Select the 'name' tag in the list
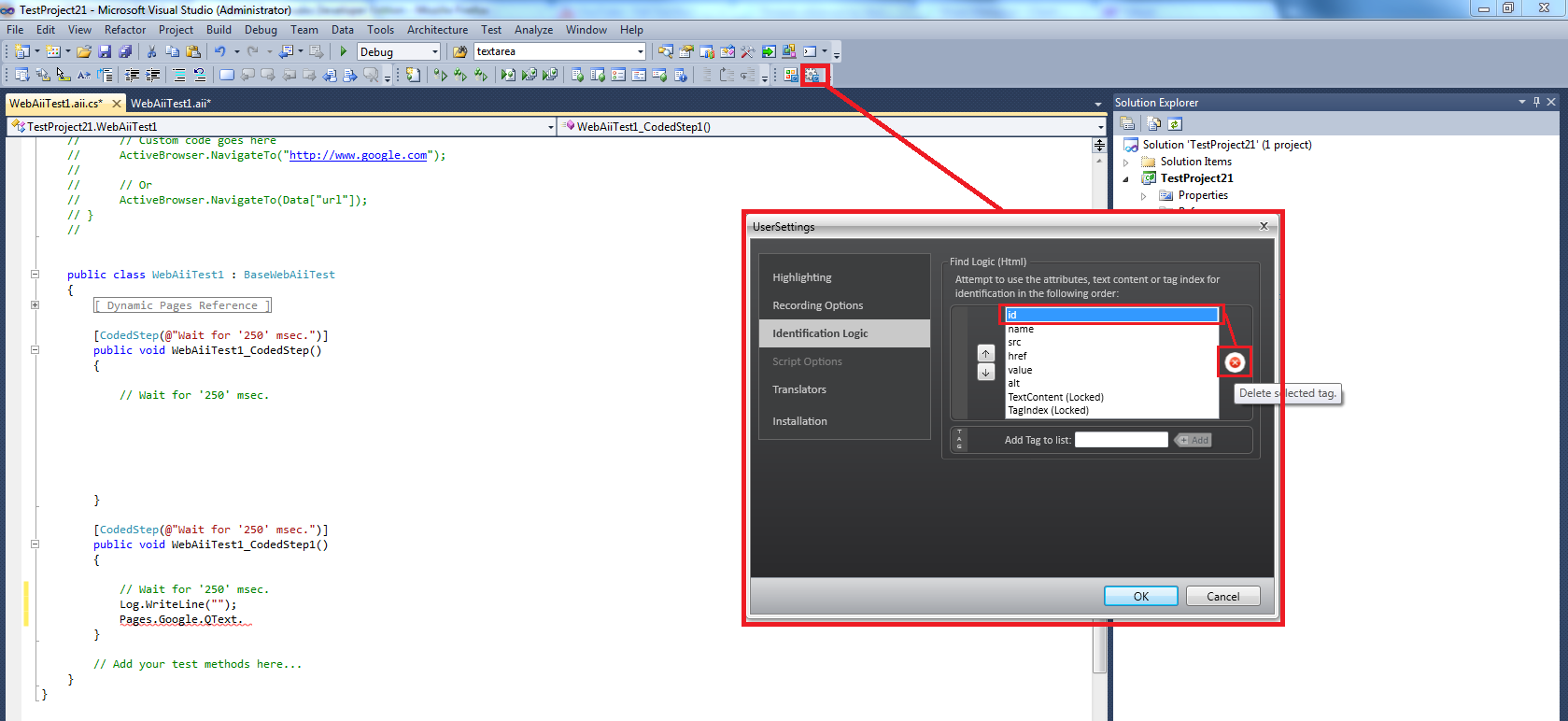 pos(1111,329)
